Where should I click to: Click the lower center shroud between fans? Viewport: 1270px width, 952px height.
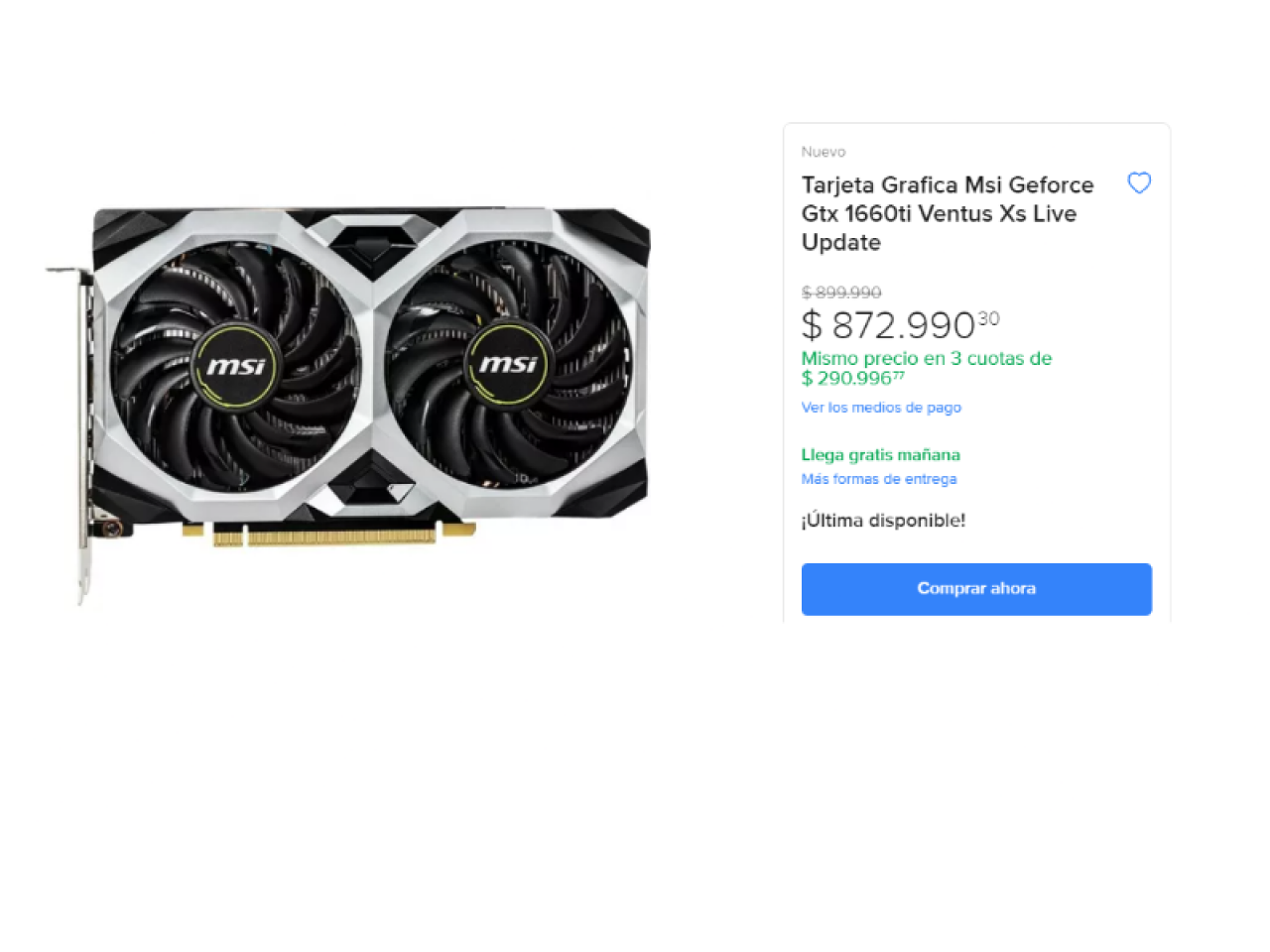point(369,487)
